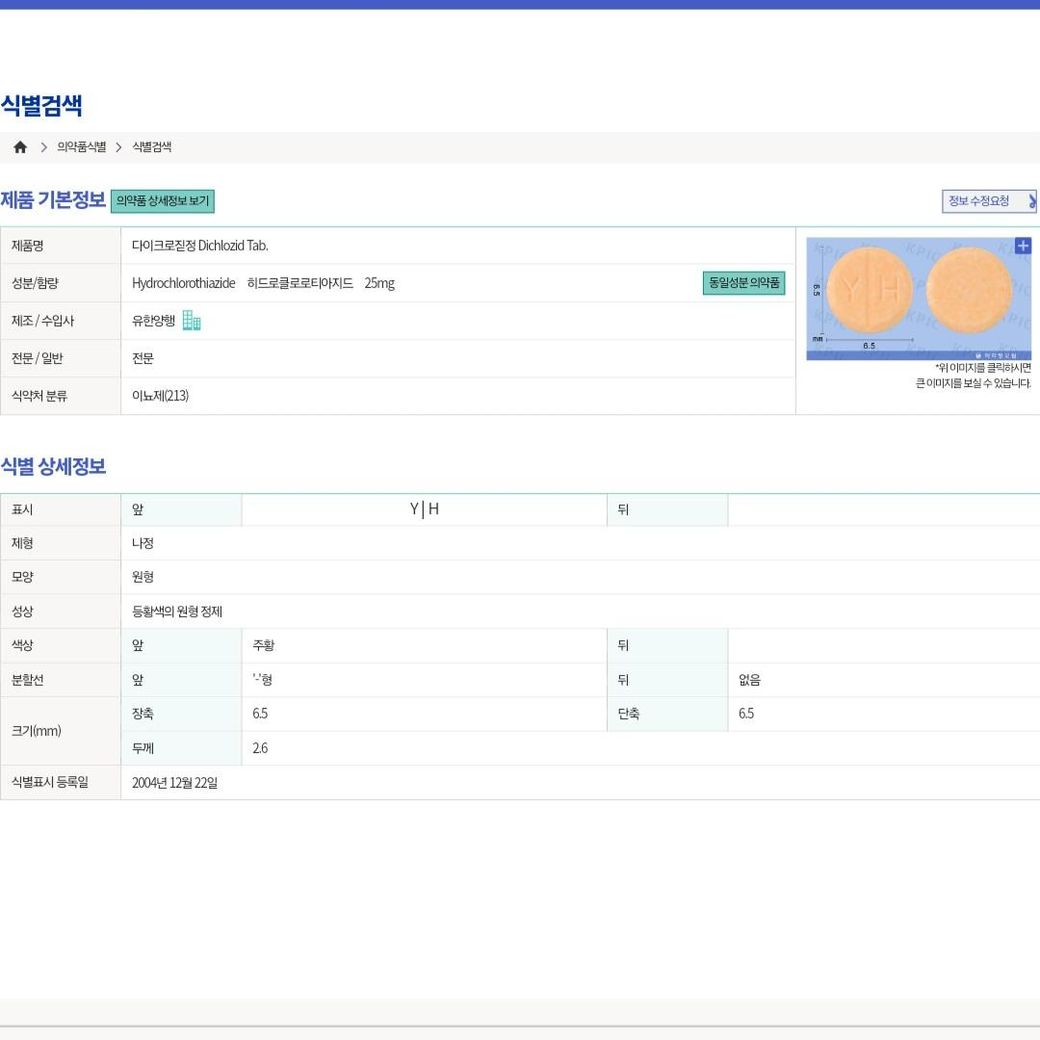Click the plus icon on the pill image
The width and height of the screenshot is (1040, 1040).
1022,246
